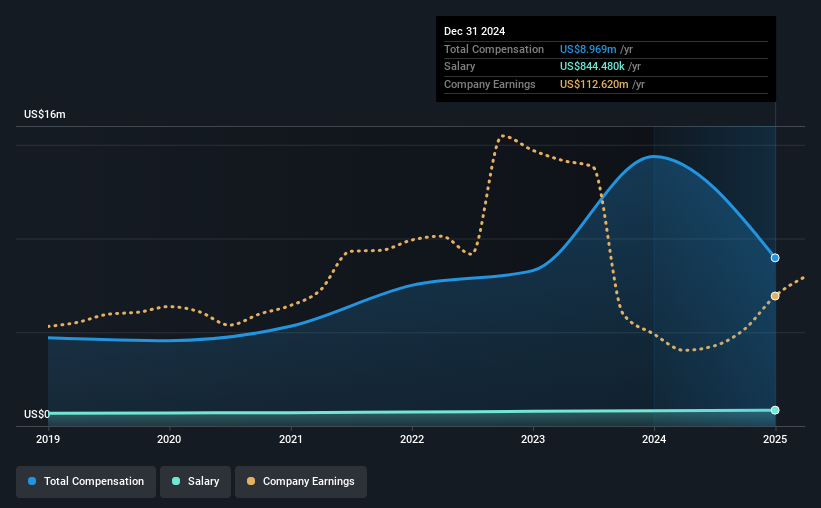
Task: Click the blue Total Compensation legend dot
Action: click(x=32, y=481)
